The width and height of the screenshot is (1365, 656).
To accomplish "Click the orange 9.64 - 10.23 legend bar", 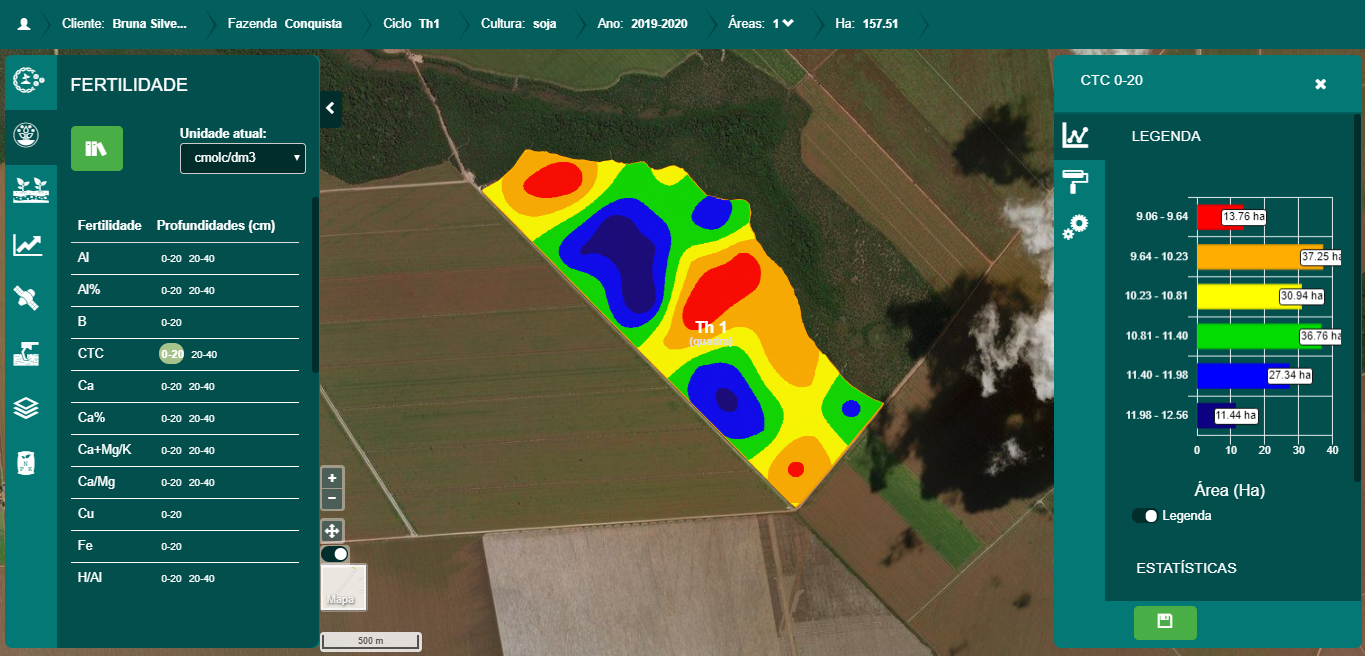I will 1260,257.
